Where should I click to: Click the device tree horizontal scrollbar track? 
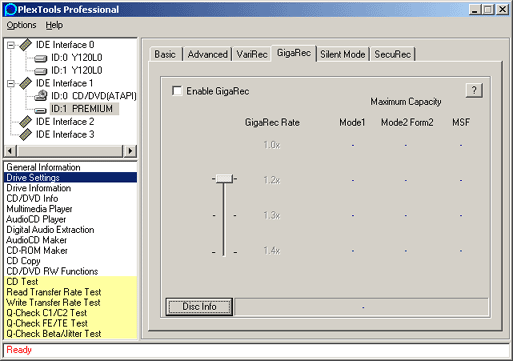pyautogui.click(x=70, y=151)
